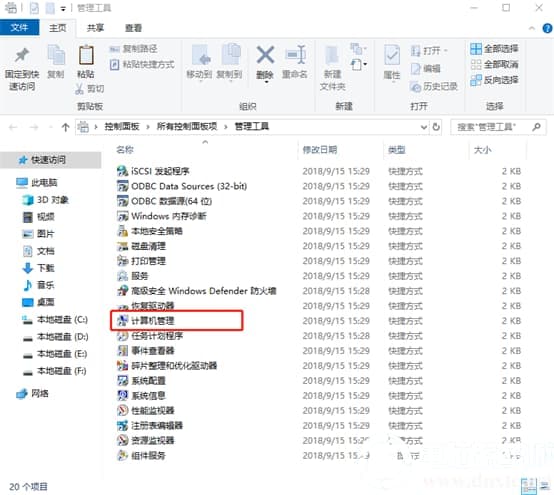Click 控制面板 in the address bar
Image resolution: width=554 pixels, height=495 pixels.
(122, 126)
